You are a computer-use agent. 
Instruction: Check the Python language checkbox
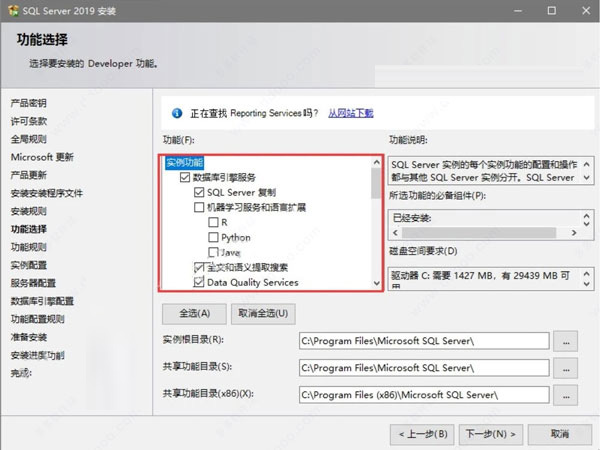(213, 237)
